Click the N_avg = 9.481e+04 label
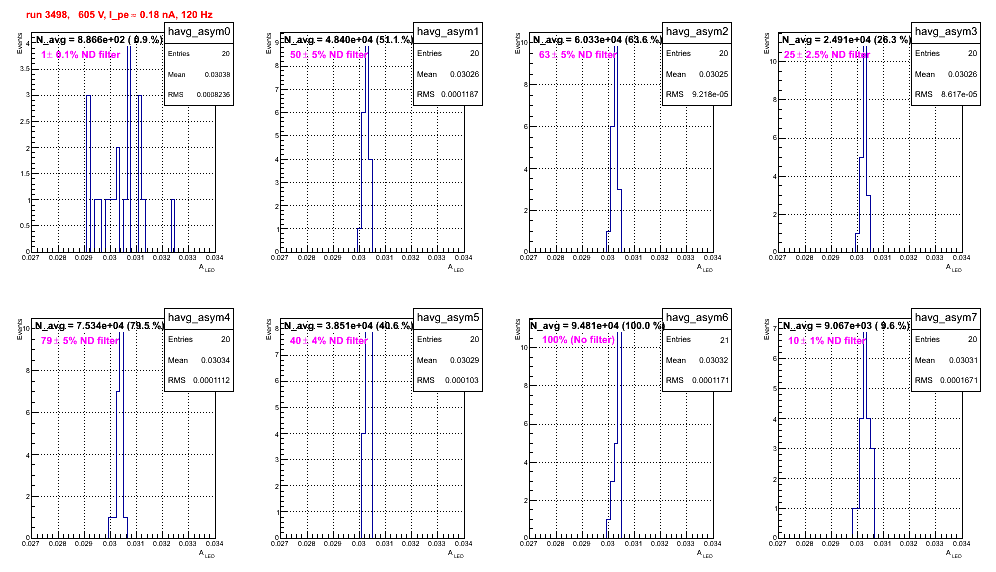 pos(597,325)
